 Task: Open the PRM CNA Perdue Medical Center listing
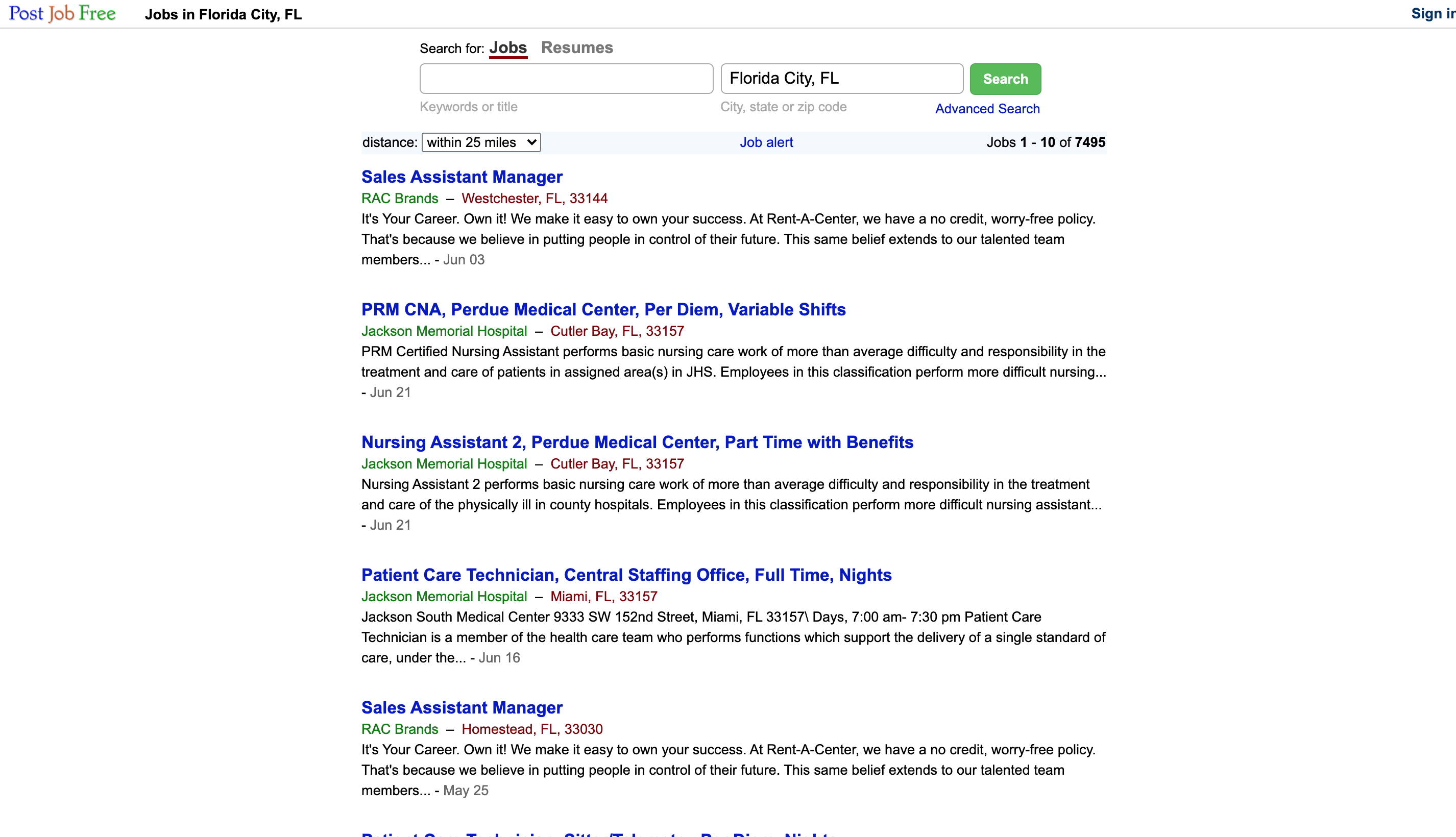coord(603,310)
